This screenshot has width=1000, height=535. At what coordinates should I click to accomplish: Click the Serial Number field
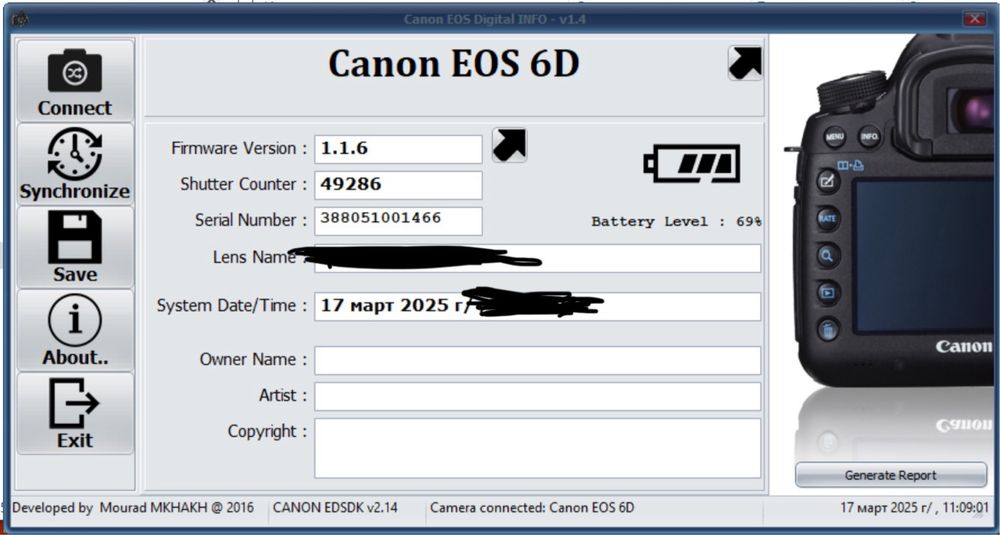coord(398,221)
